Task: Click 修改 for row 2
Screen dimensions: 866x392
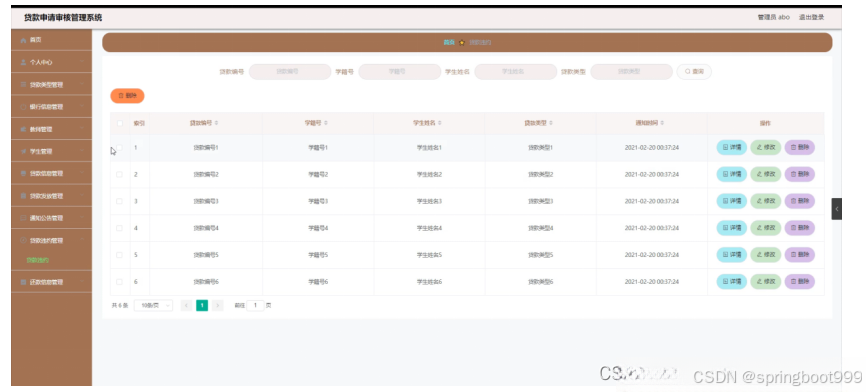Action: click(x=765, y=174)
